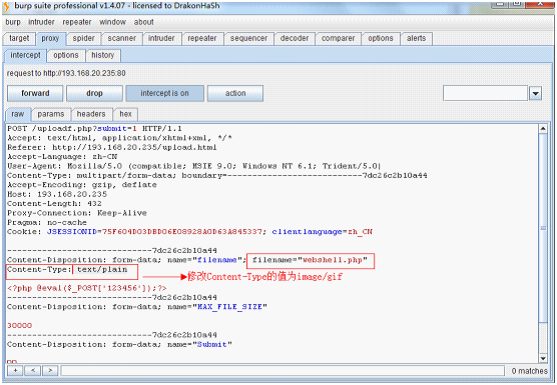Click the 30000 value line
The image size is (557, 385).
[x=20, y=326]
